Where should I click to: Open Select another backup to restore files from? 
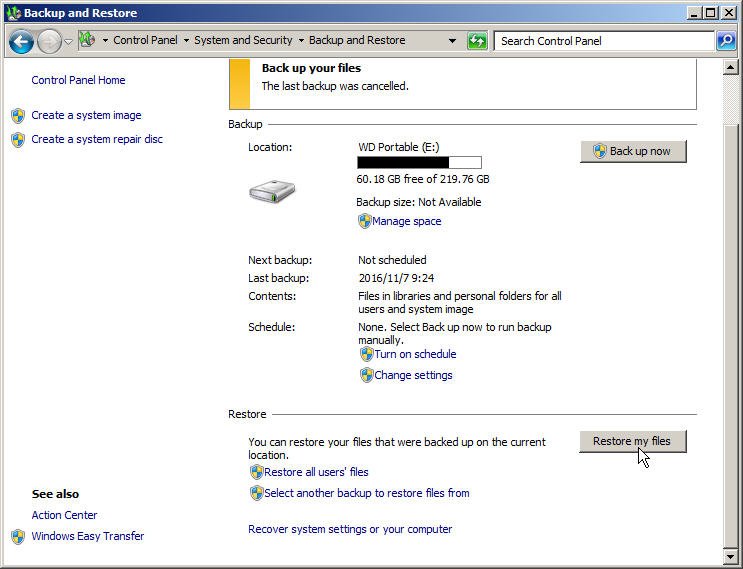pyautogui.click(x=367, y=493)
